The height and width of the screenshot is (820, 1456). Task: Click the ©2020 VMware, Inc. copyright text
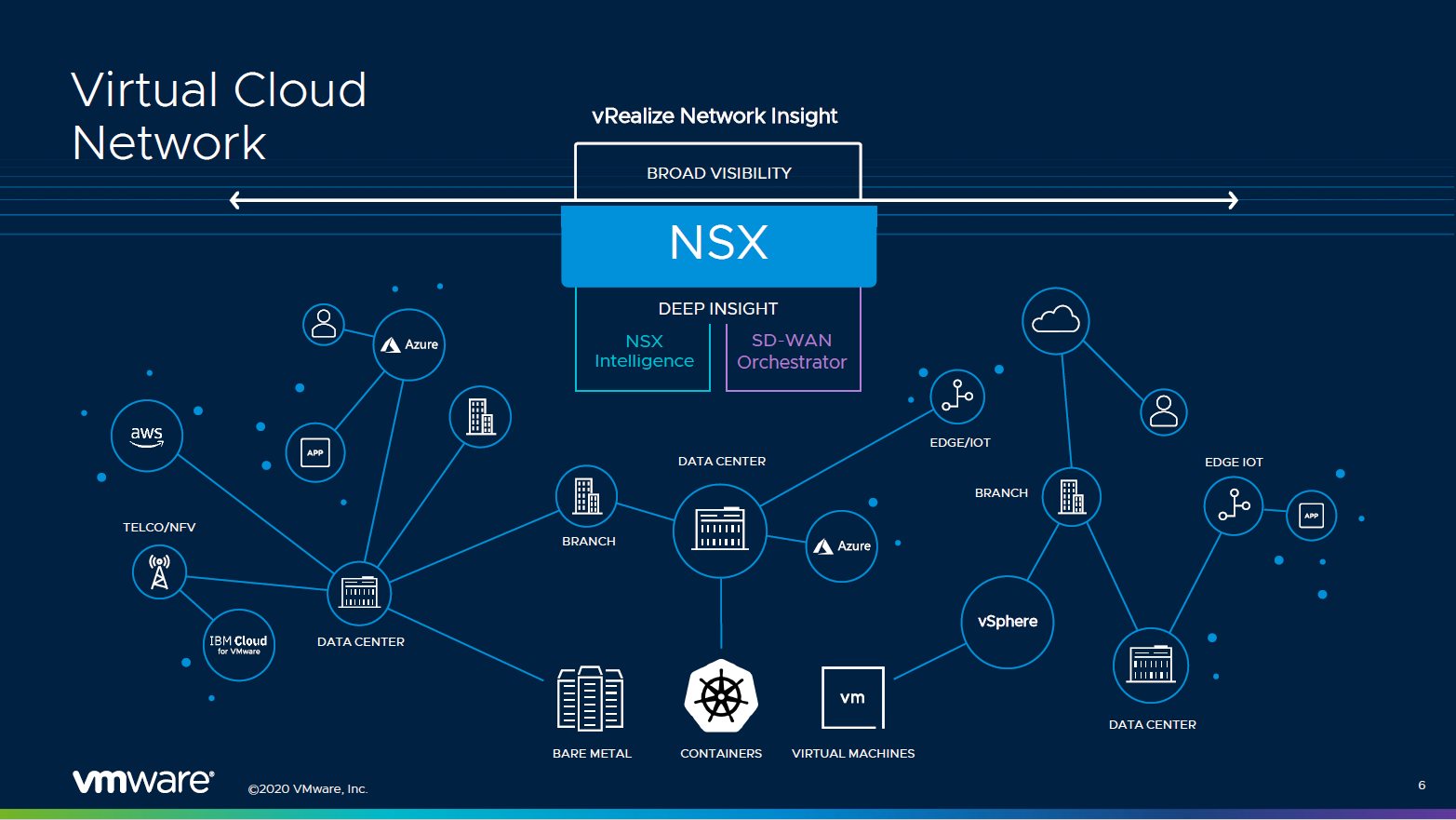[308, 789]
